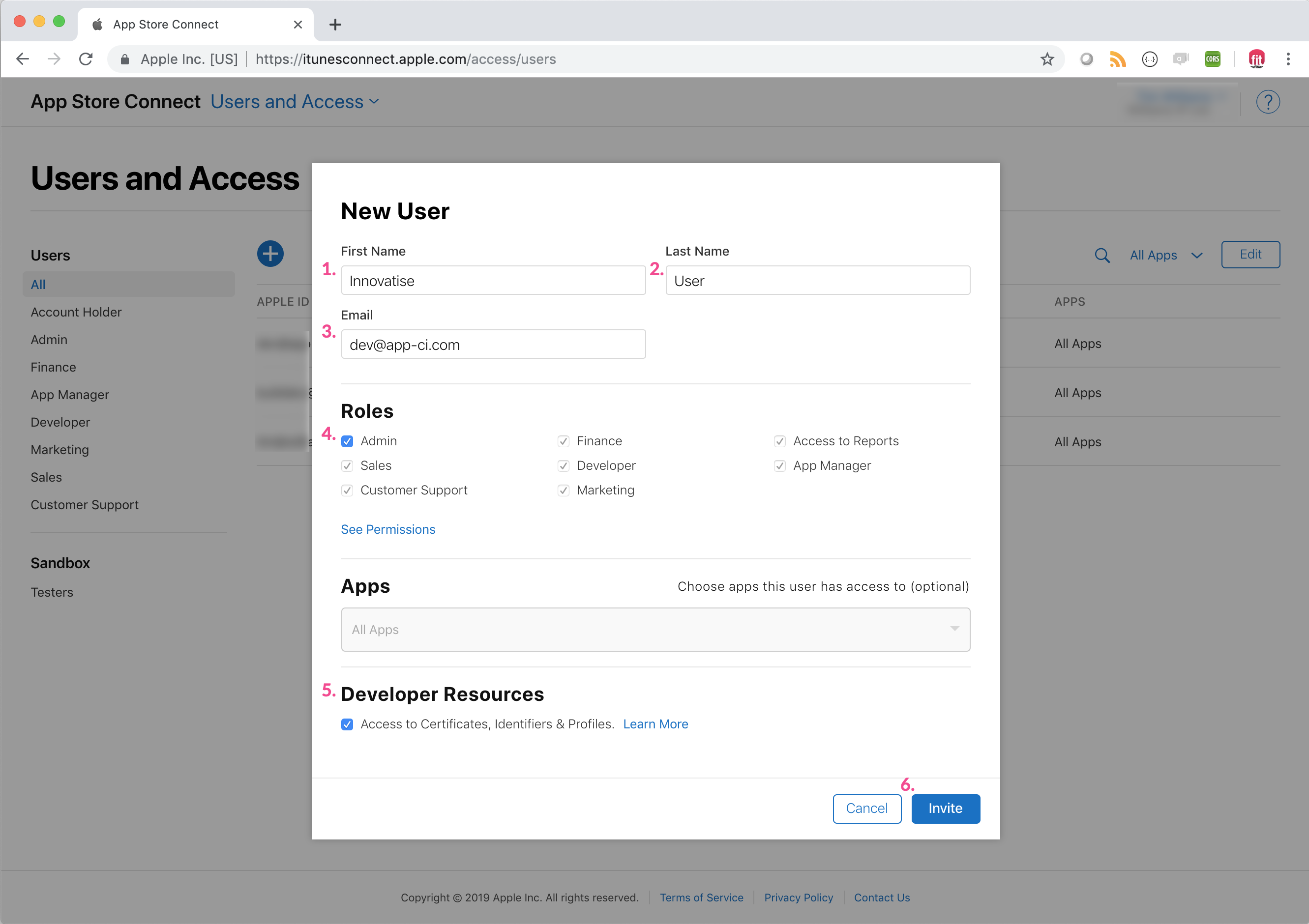The image size is (1309, 924).
Task: Click the JSON braces extension icon
Action: point(1149,58)
